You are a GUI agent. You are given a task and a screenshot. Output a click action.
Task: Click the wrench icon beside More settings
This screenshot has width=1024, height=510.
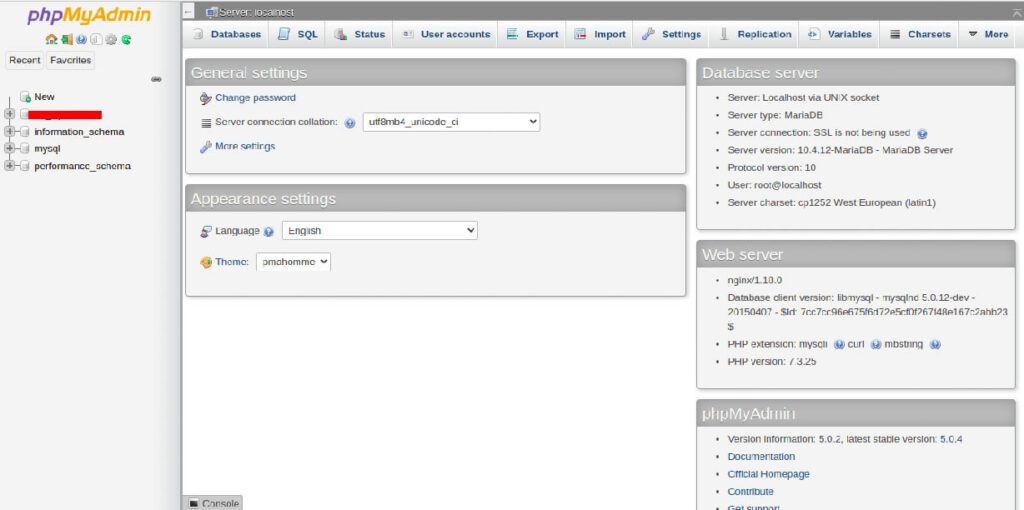pyautogui.click(x=206, y=147)
